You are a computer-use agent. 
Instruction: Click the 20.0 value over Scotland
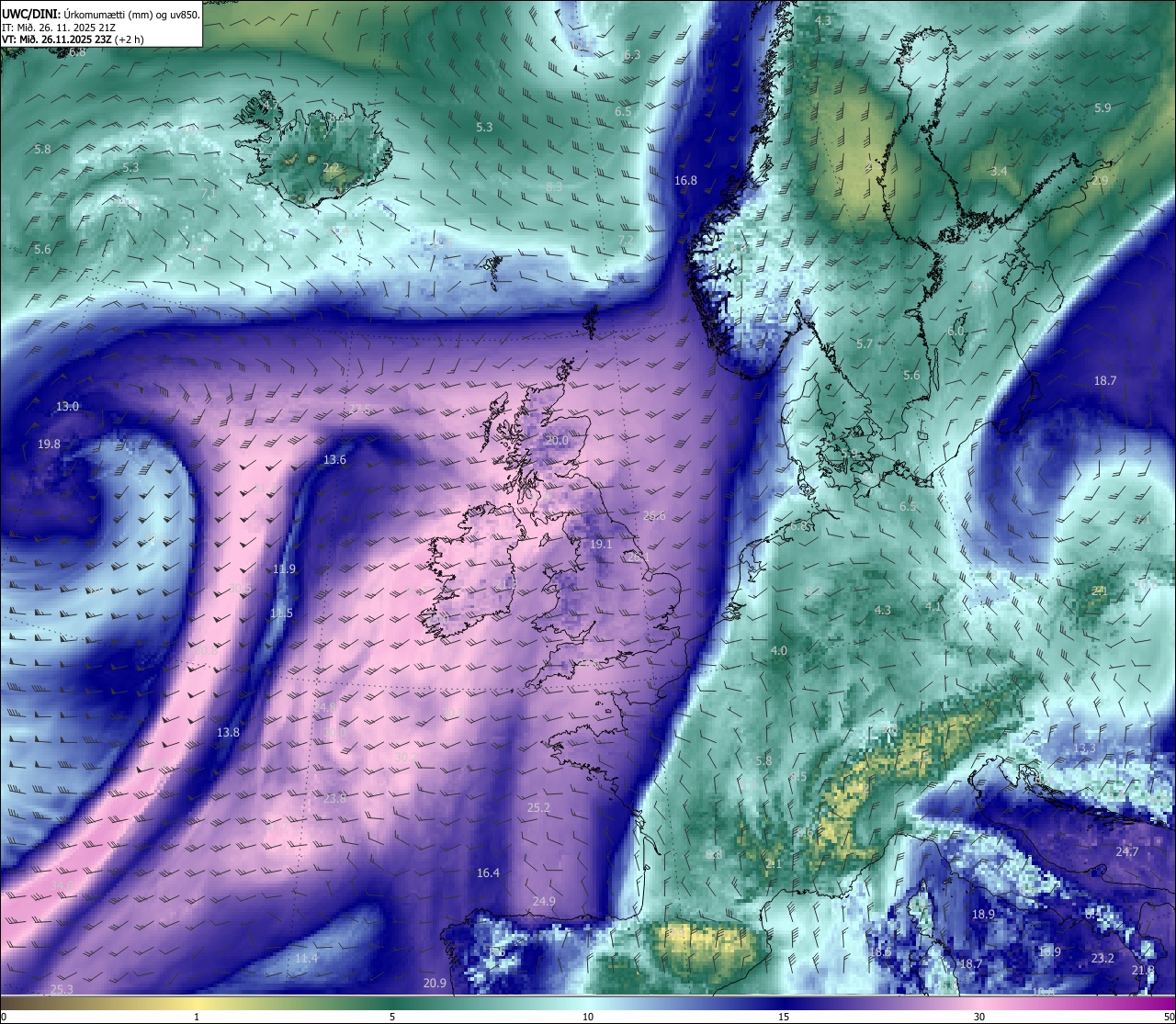pos(557,440)
